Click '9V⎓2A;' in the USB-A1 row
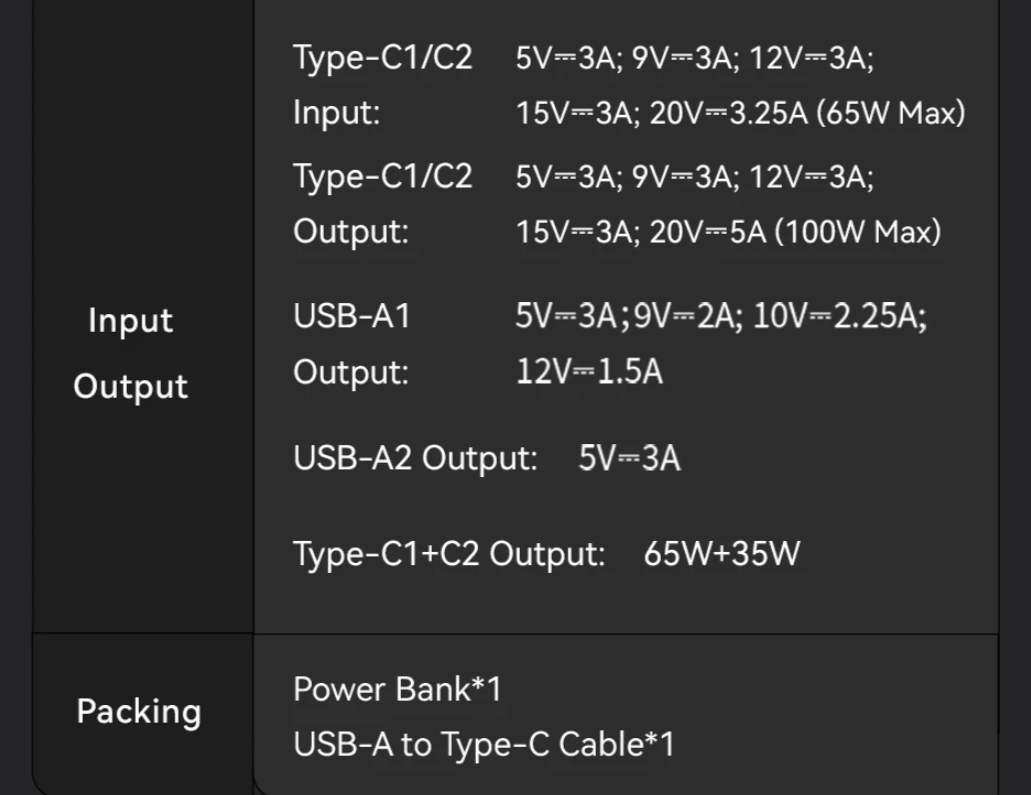 (x=688, y=316)
